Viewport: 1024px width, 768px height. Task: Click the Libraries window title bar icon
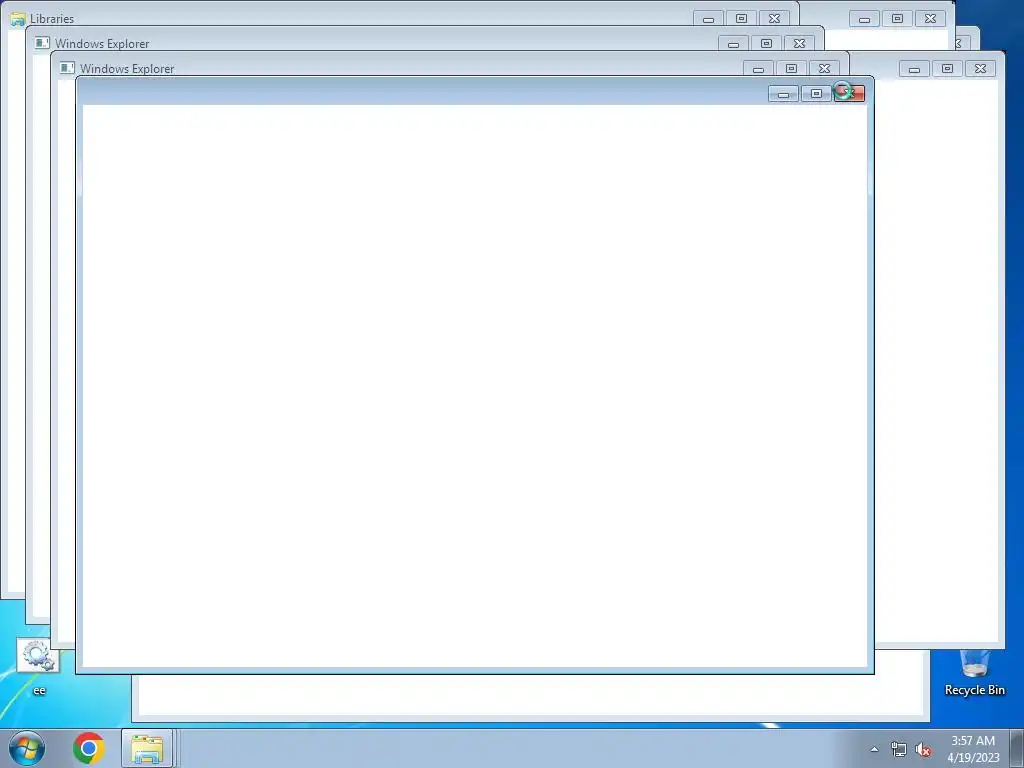18,19
